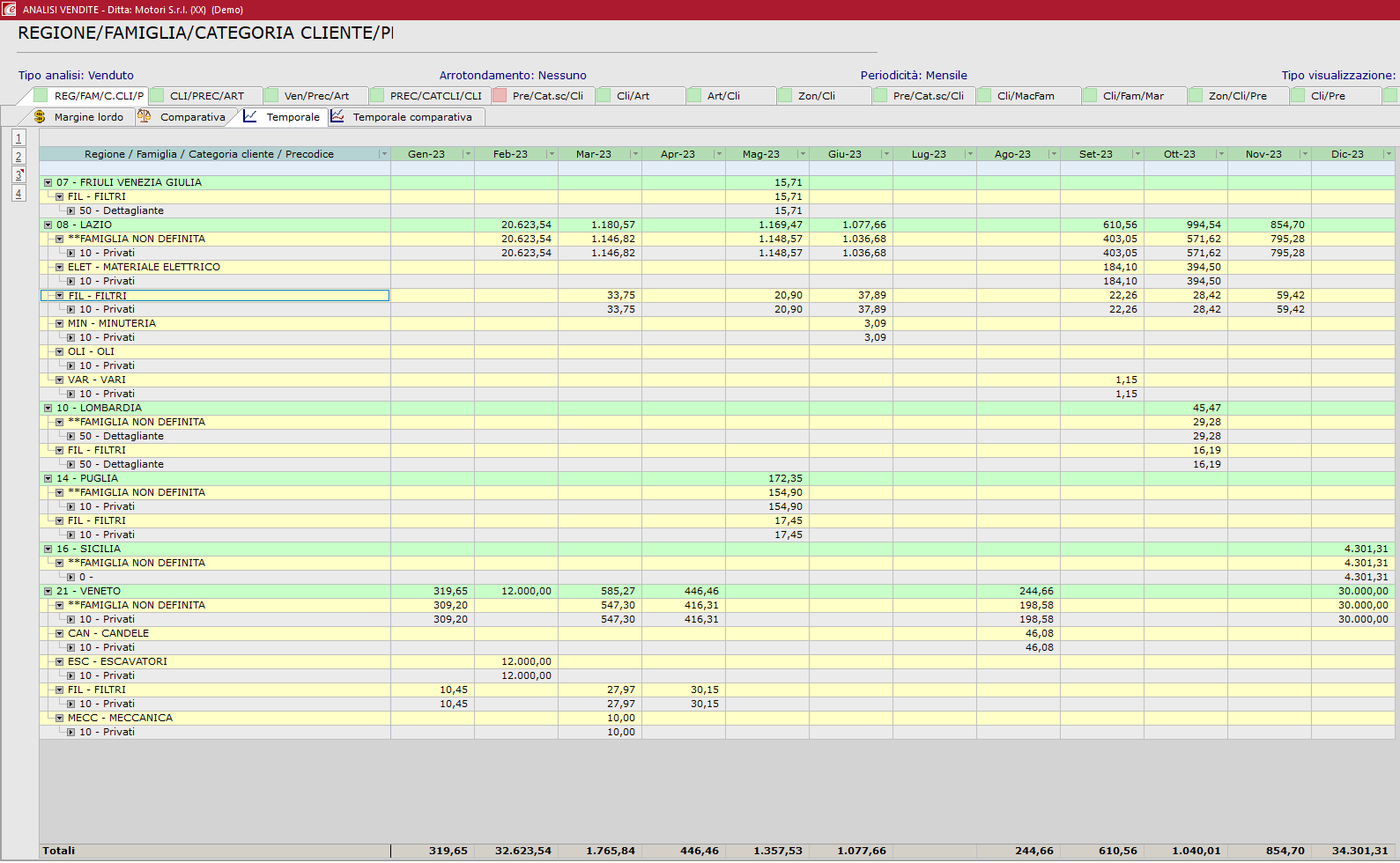
Task: Switch to the Ven/Prec/Art tab
Action: 316,96
